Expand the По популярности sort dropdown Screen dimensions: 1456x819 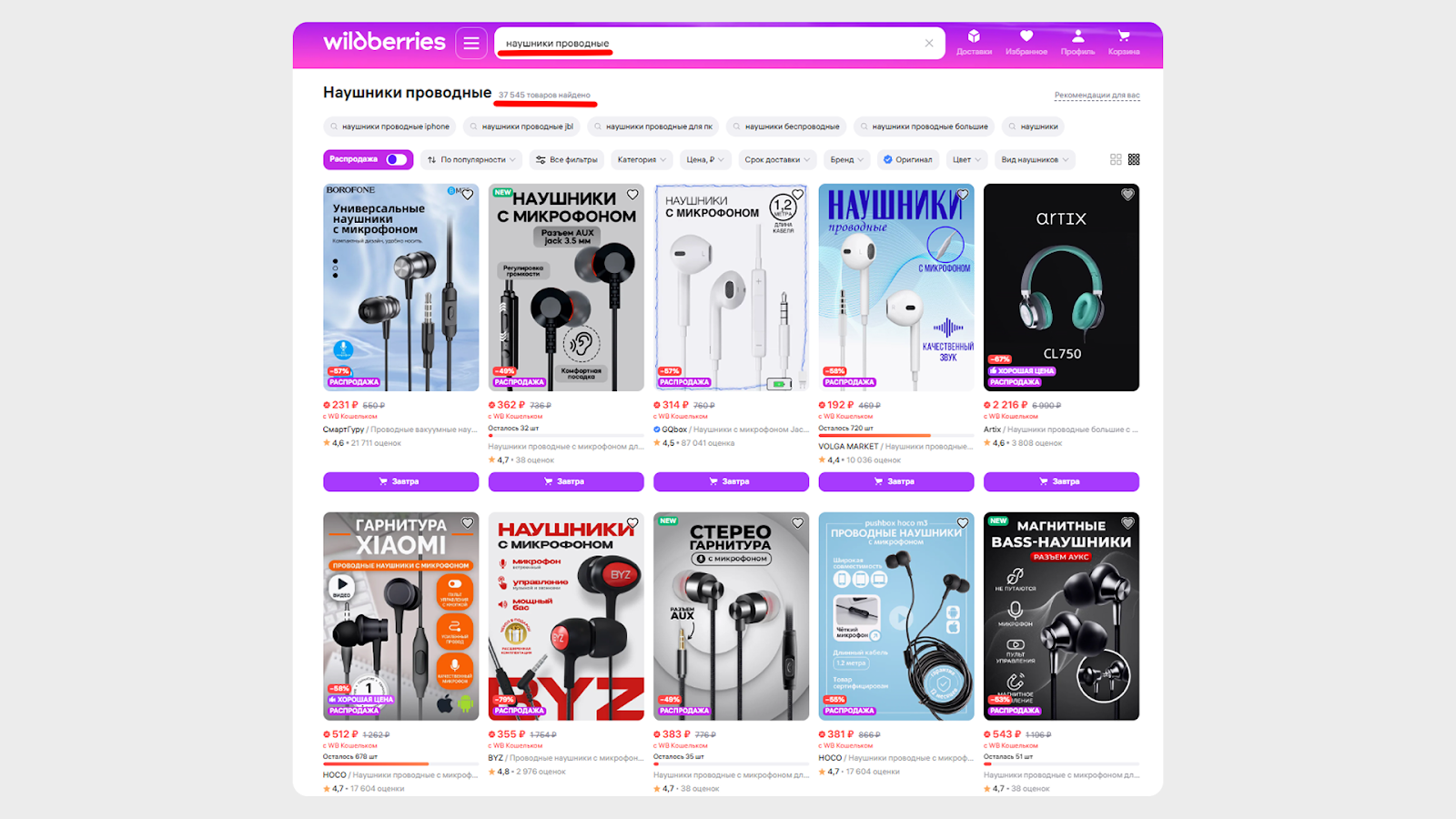(x=471, y=159)
